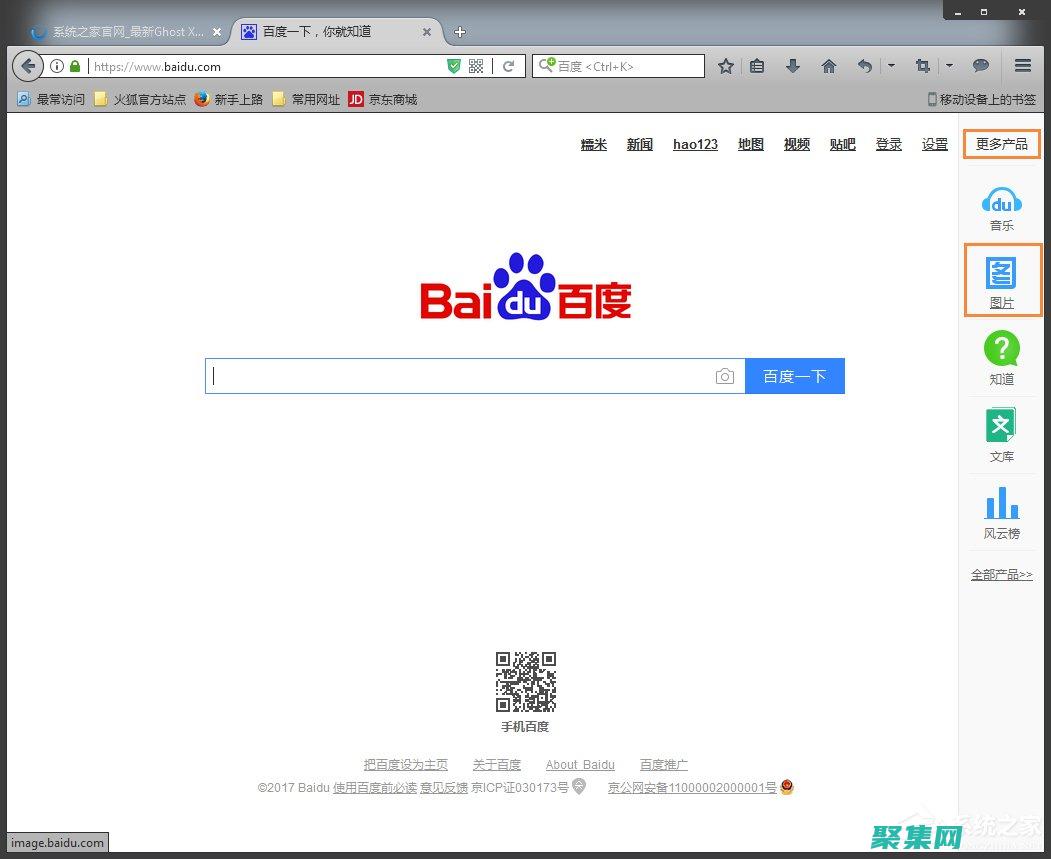
Task: Click the 手机百度 QR code
Action: [x=524, y=684]
